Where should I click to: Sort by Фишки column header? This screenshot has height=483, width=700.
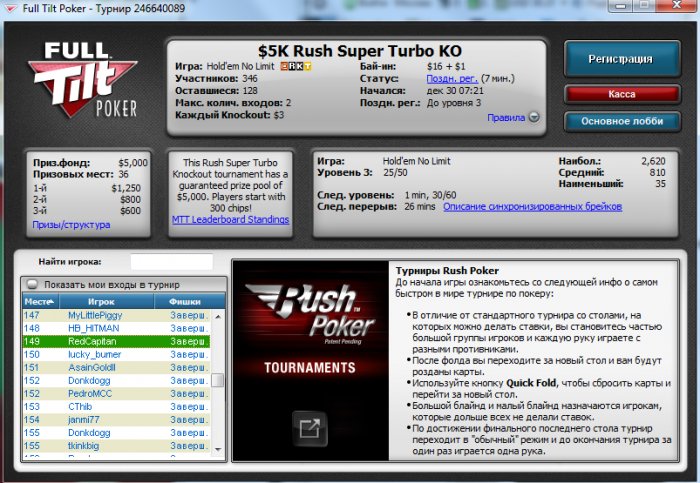189,302
